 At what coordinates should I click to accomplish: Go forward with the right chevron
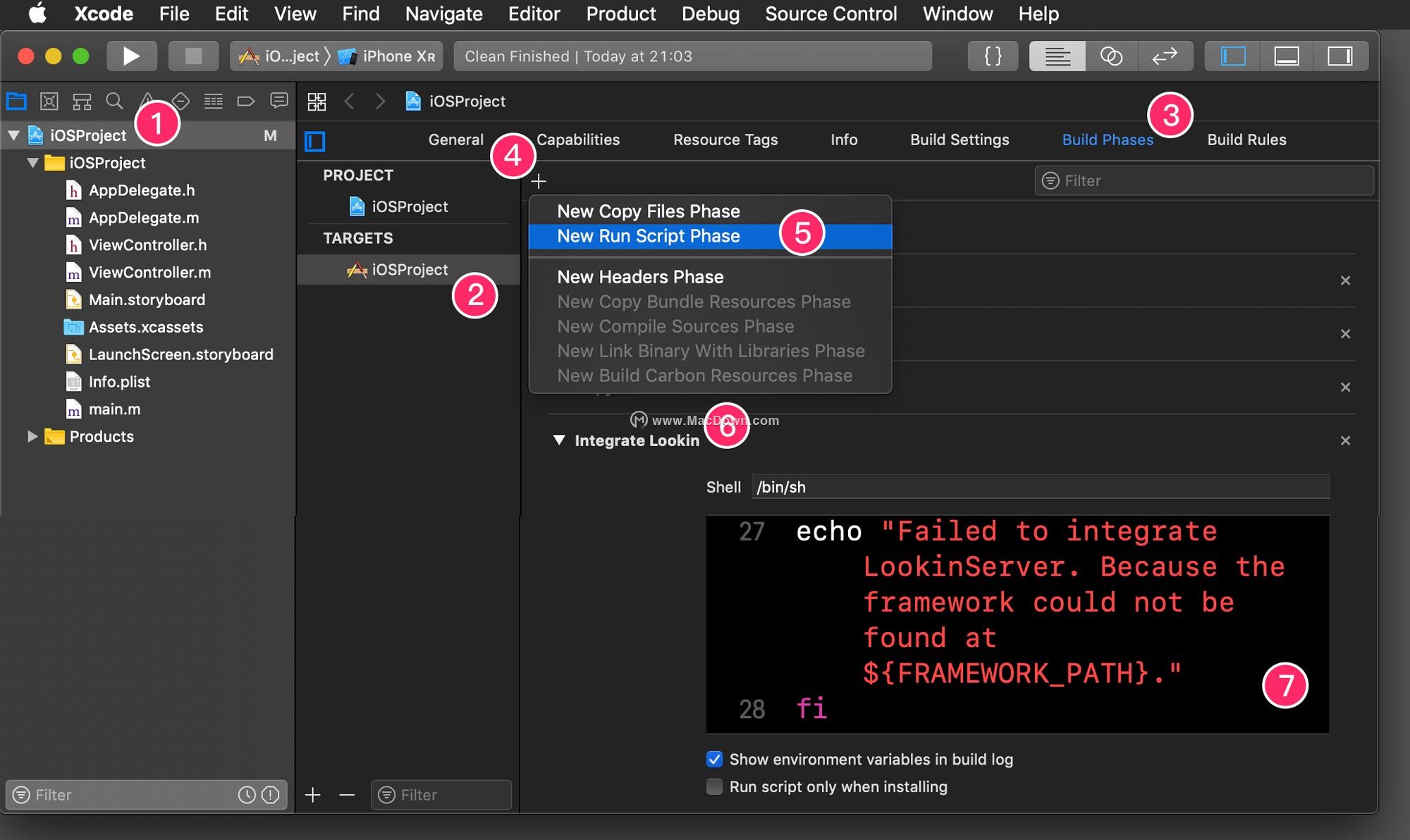[380, 101]
